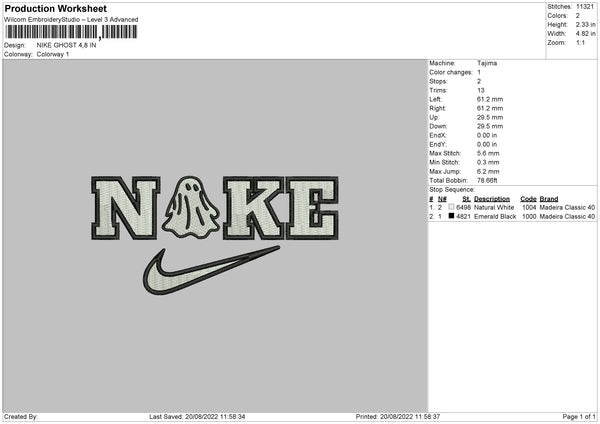Viewport: 600px width, 424px height.
Task: Click the Nike swoosh embroidery
Action: [211, 271]
